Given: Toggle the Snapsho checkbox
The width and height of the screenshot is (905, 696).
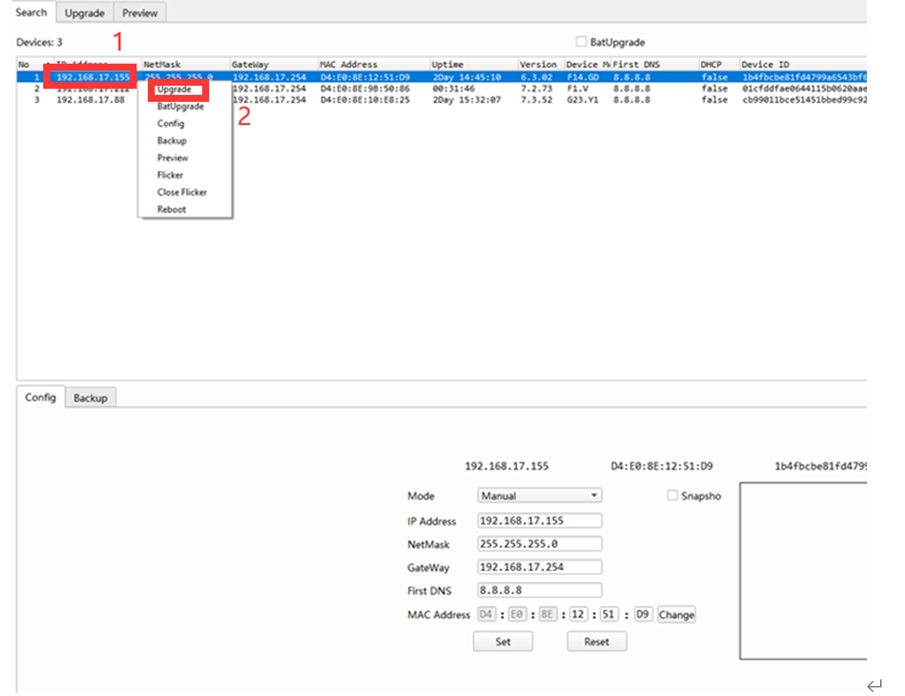Looking at the screenshot, I should [672, 495].
